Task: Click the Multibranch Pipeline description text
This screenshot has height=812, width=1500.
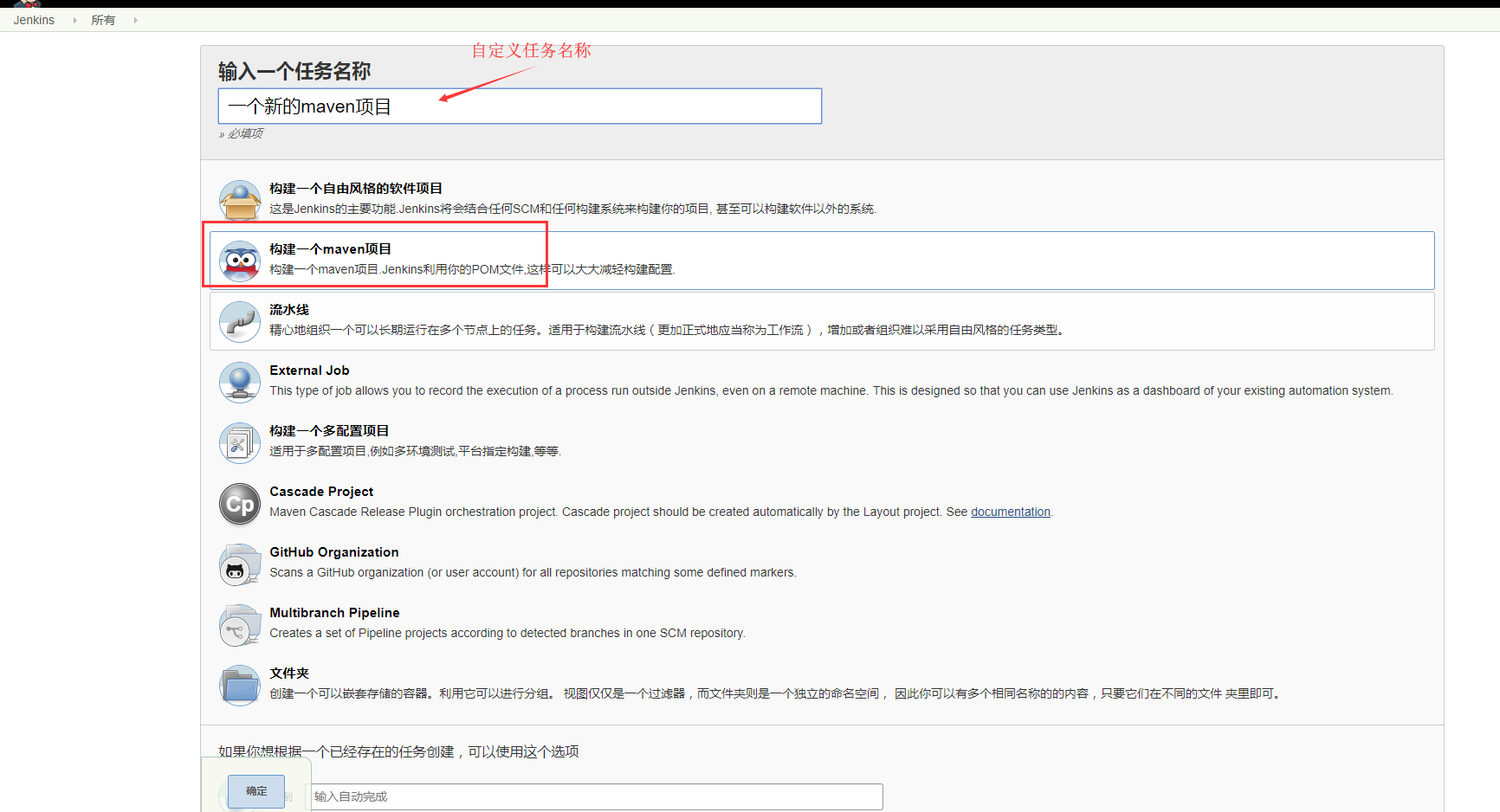Action: click(x=508, y=633)
